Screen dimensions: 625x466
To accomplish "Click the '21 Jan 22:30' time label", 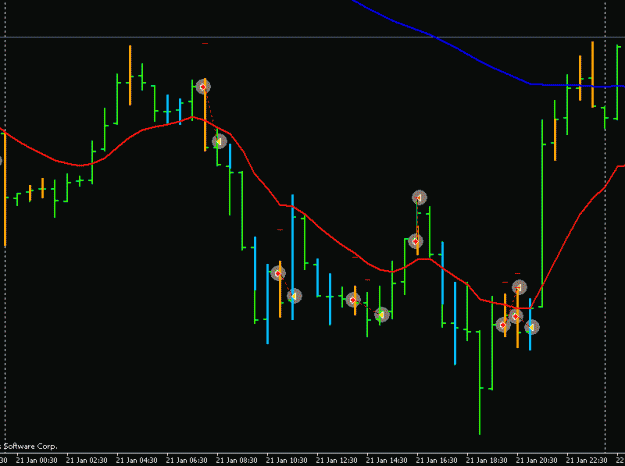I will [x=587, y=460].
